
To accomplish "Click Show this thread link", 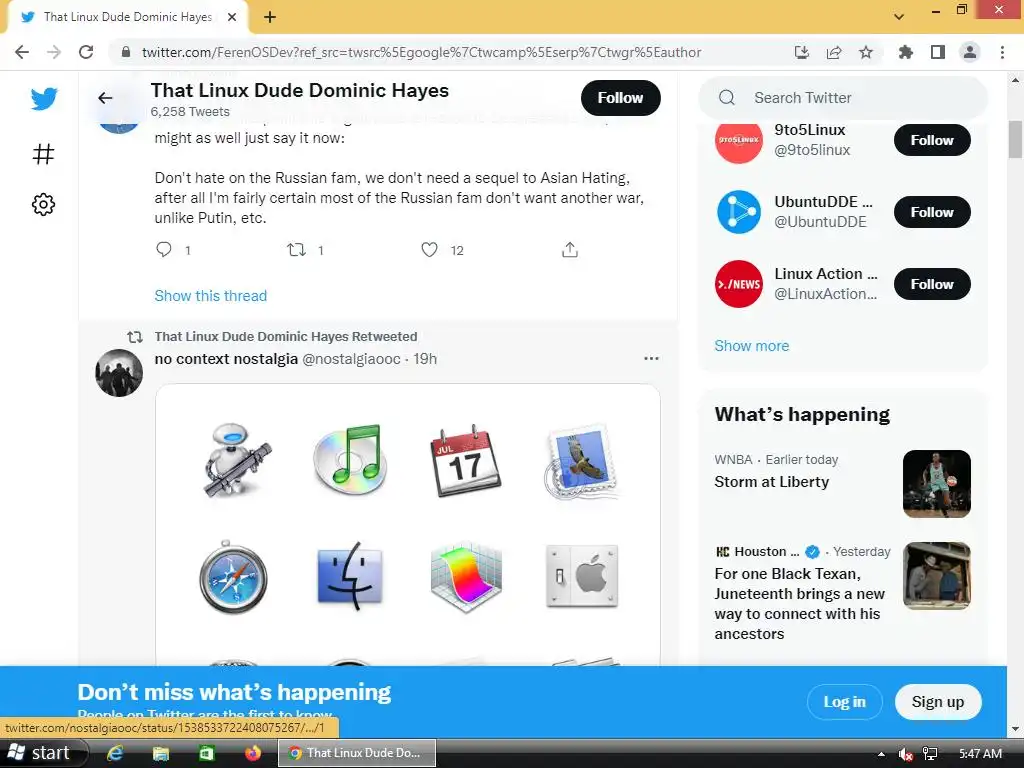I will [210, 296].
